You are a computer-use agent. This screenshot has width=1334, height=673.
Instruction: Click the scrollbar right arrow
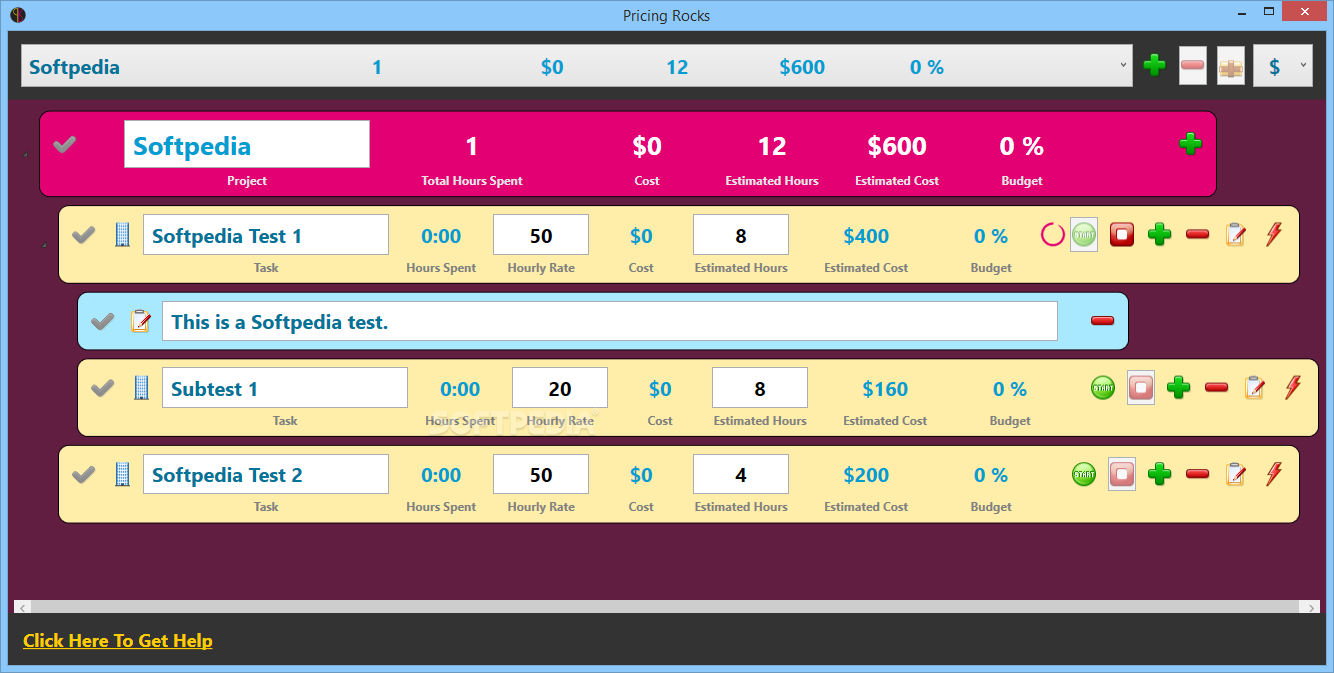click(x=1310, y=607)
